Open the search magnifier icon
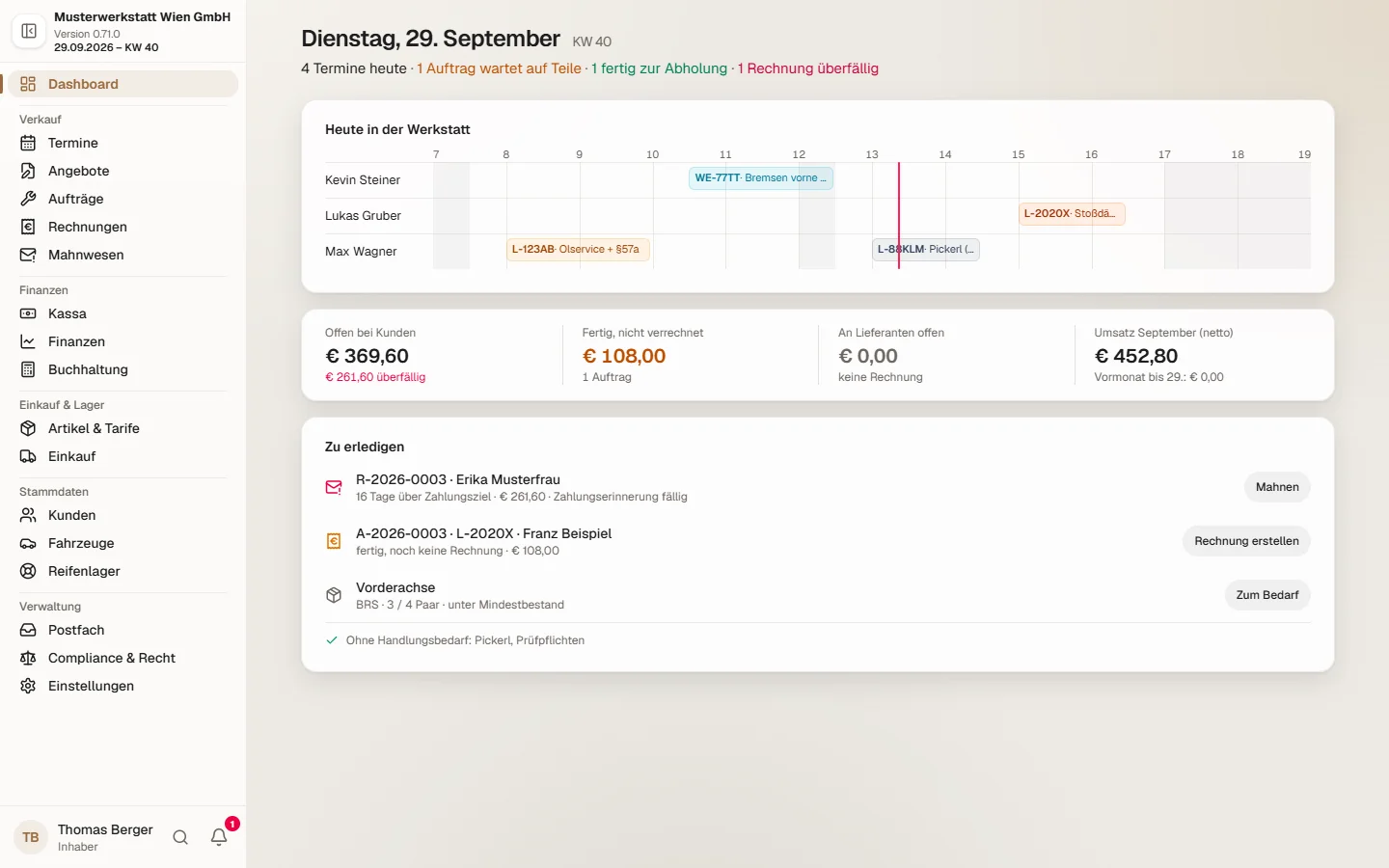1389x868 pixels. tap(180, 837)
